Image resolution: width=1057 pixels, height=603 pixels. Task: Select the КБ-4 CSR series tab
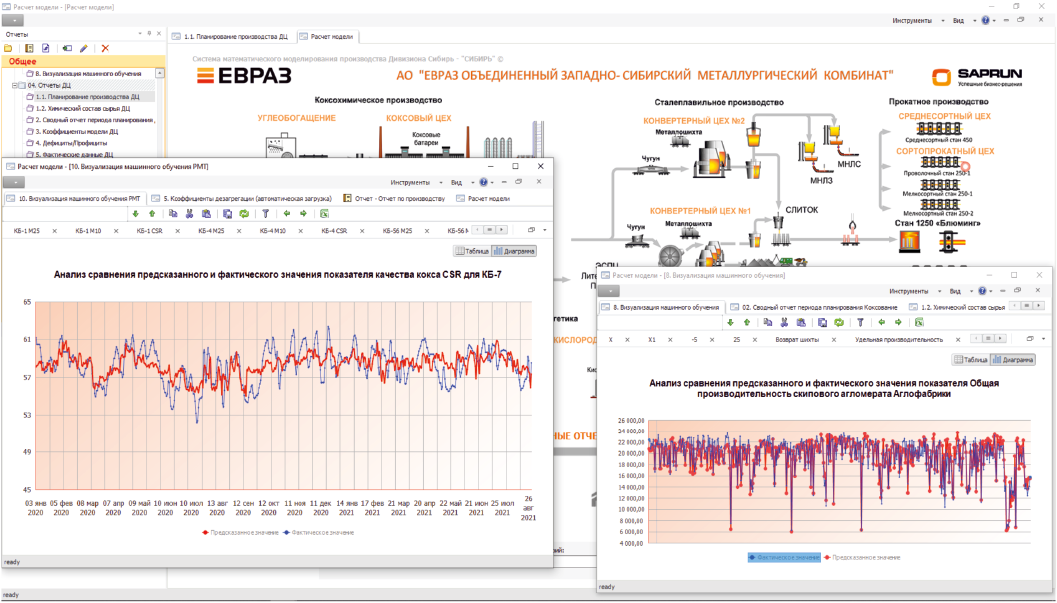[334, 231]
